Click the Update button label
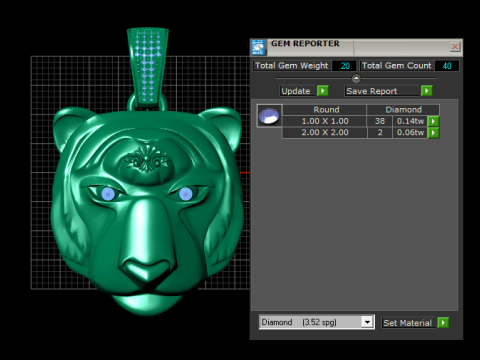480x360 pixels. coord(296,91)
